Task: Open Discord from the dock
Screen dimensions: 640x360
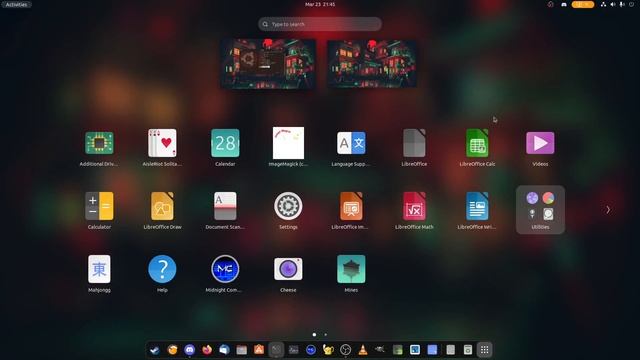Action: pyautogui.click(x=189, y=350)
